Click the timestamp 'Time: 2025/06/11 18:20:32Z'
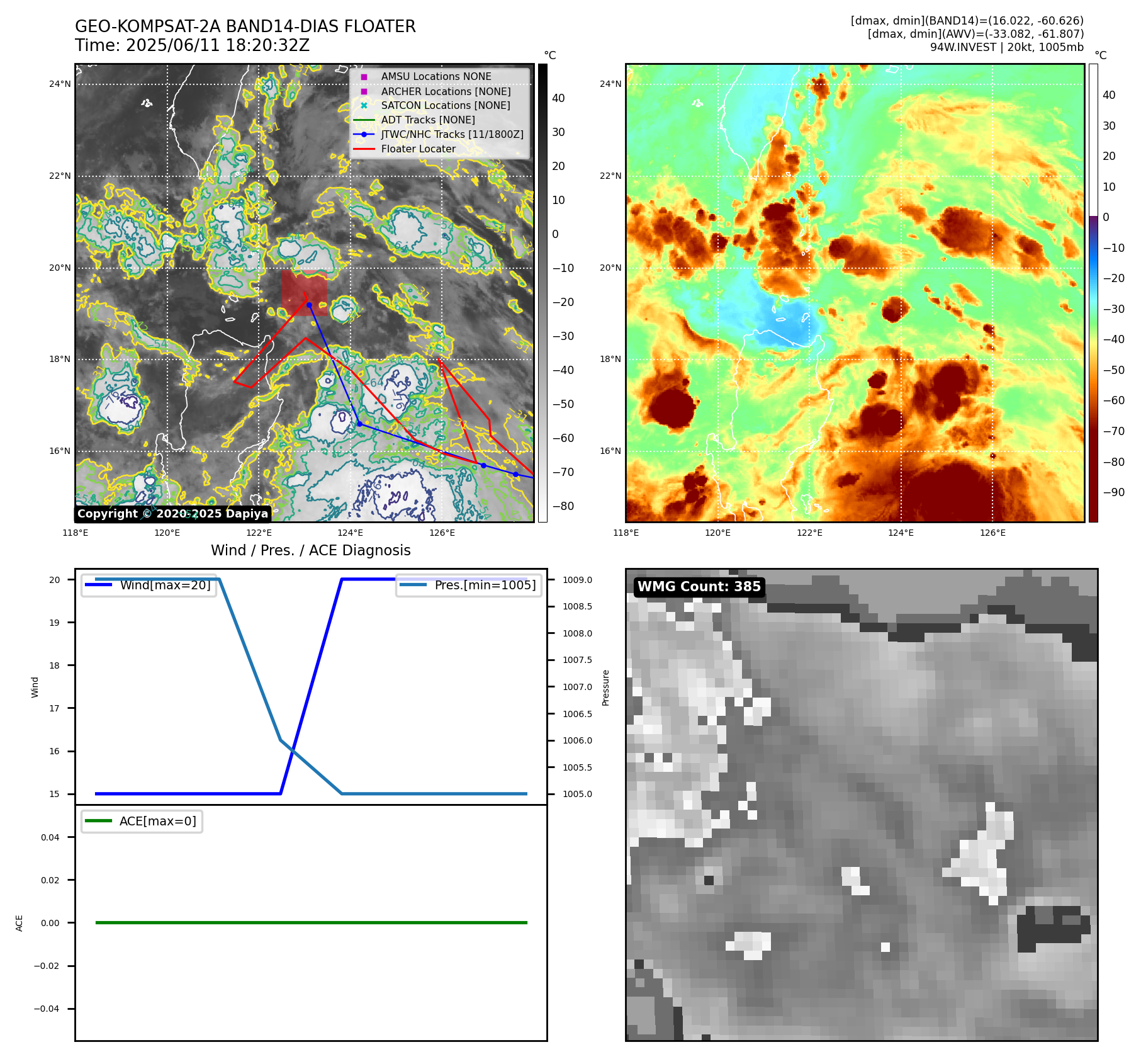 [x=193, y=45]
